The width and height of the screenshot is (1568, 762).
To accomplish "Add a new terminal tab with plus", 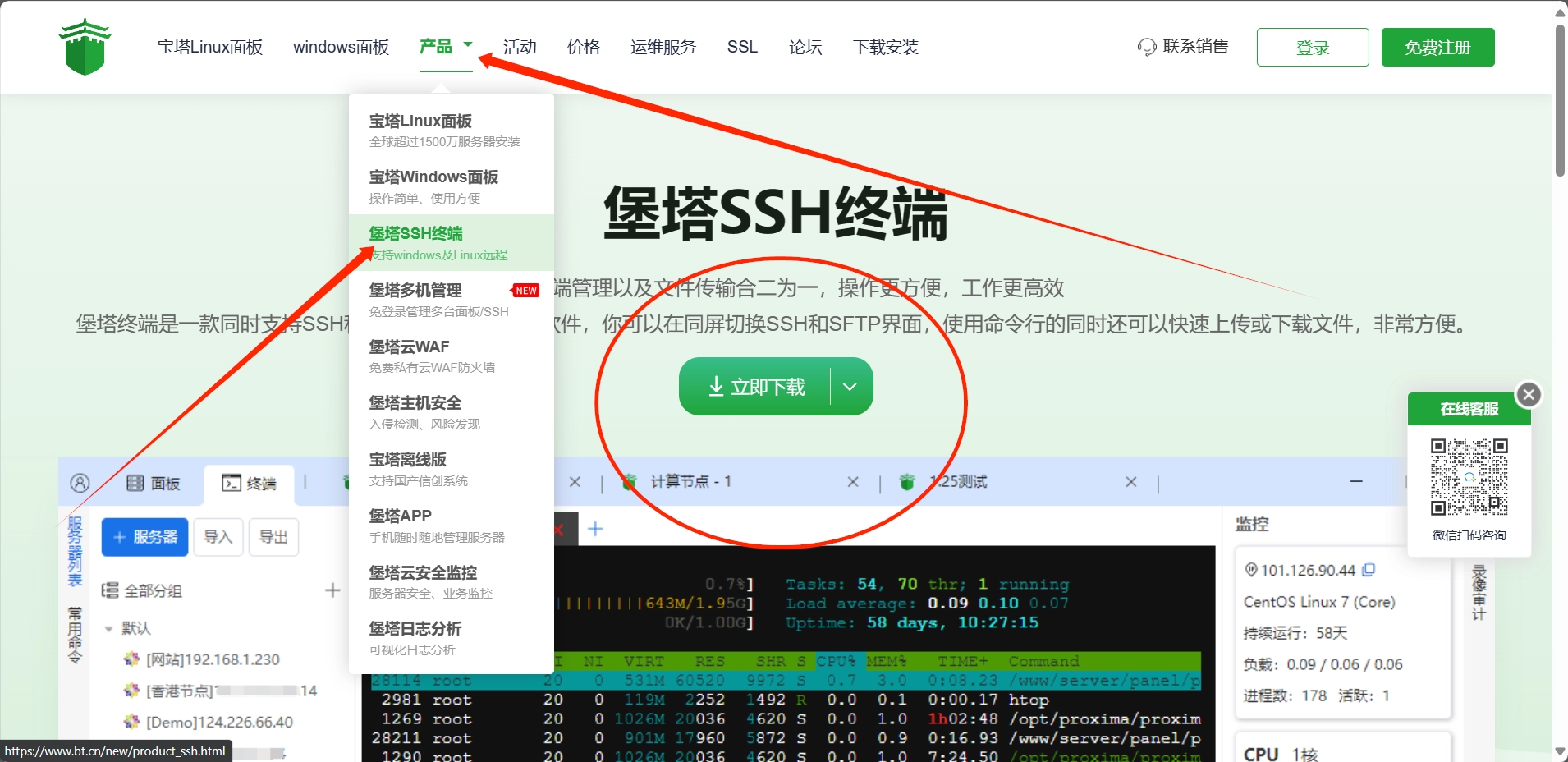I will pos(595,529).
